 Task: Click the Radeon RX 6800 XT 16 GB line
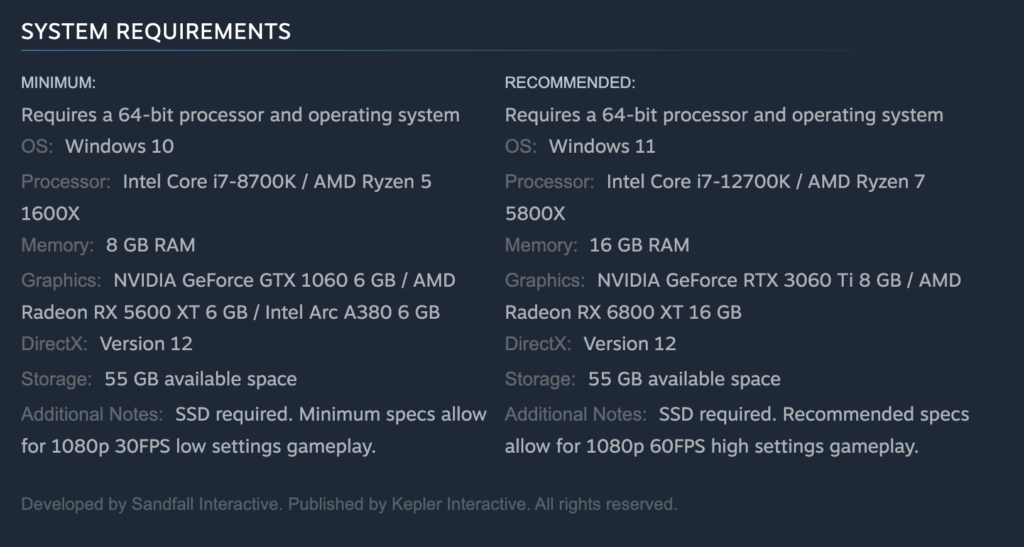(623, 312)
